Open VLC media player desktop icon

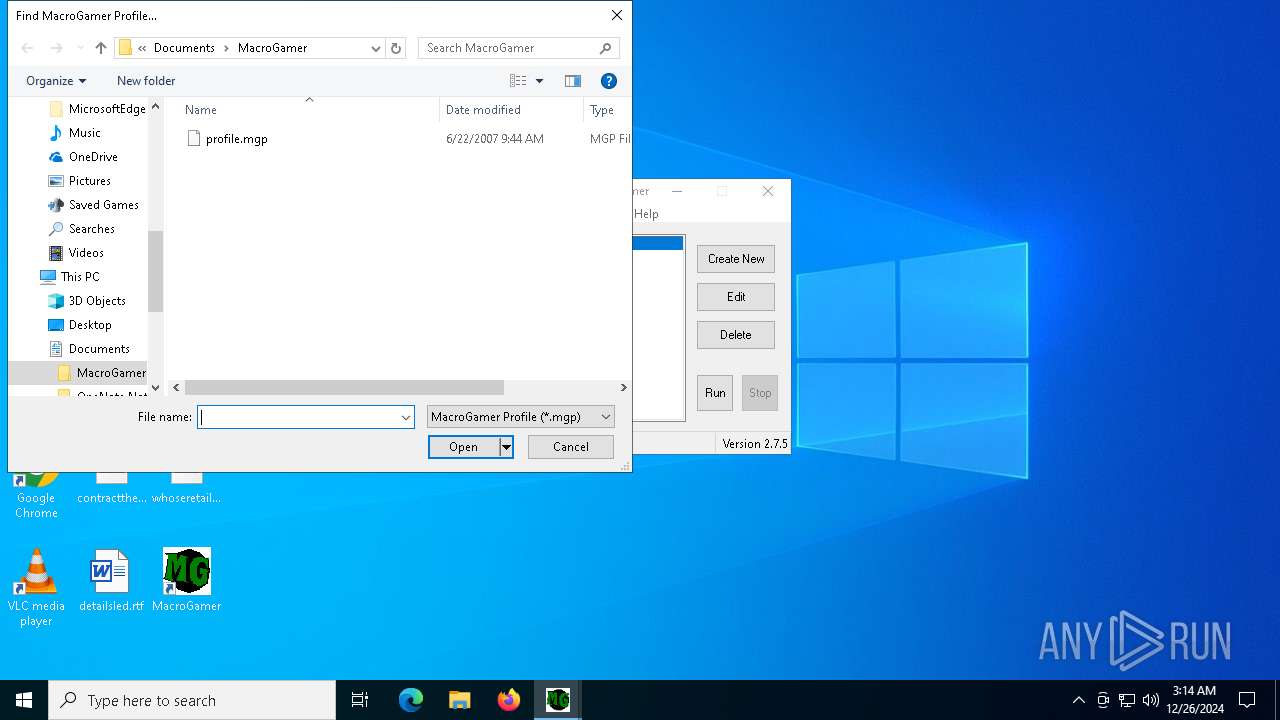click(x=36, y=588)
